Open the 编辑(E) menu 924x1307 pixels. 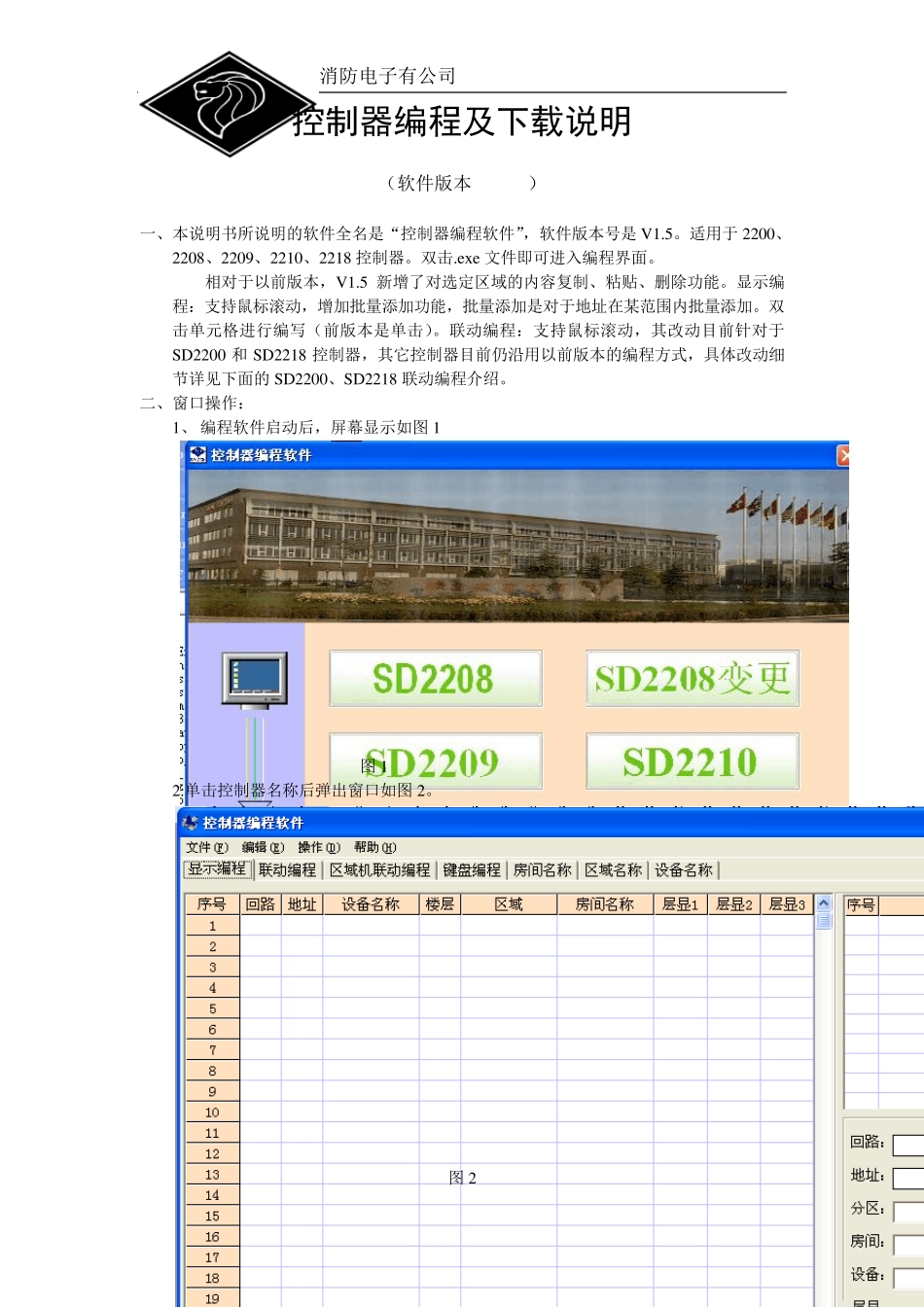click(263, 847)
